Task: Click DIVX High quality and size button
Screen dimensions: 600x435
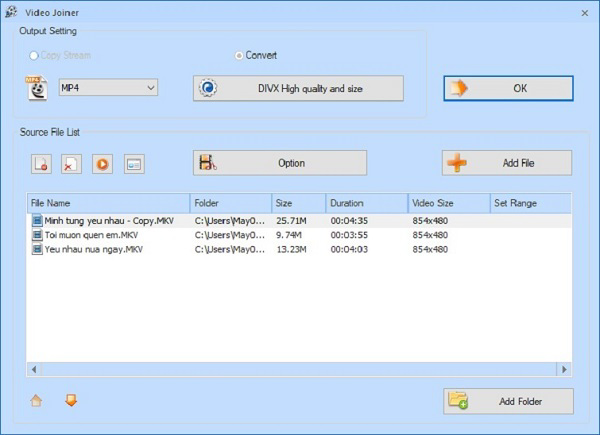Action: [298, 88]
